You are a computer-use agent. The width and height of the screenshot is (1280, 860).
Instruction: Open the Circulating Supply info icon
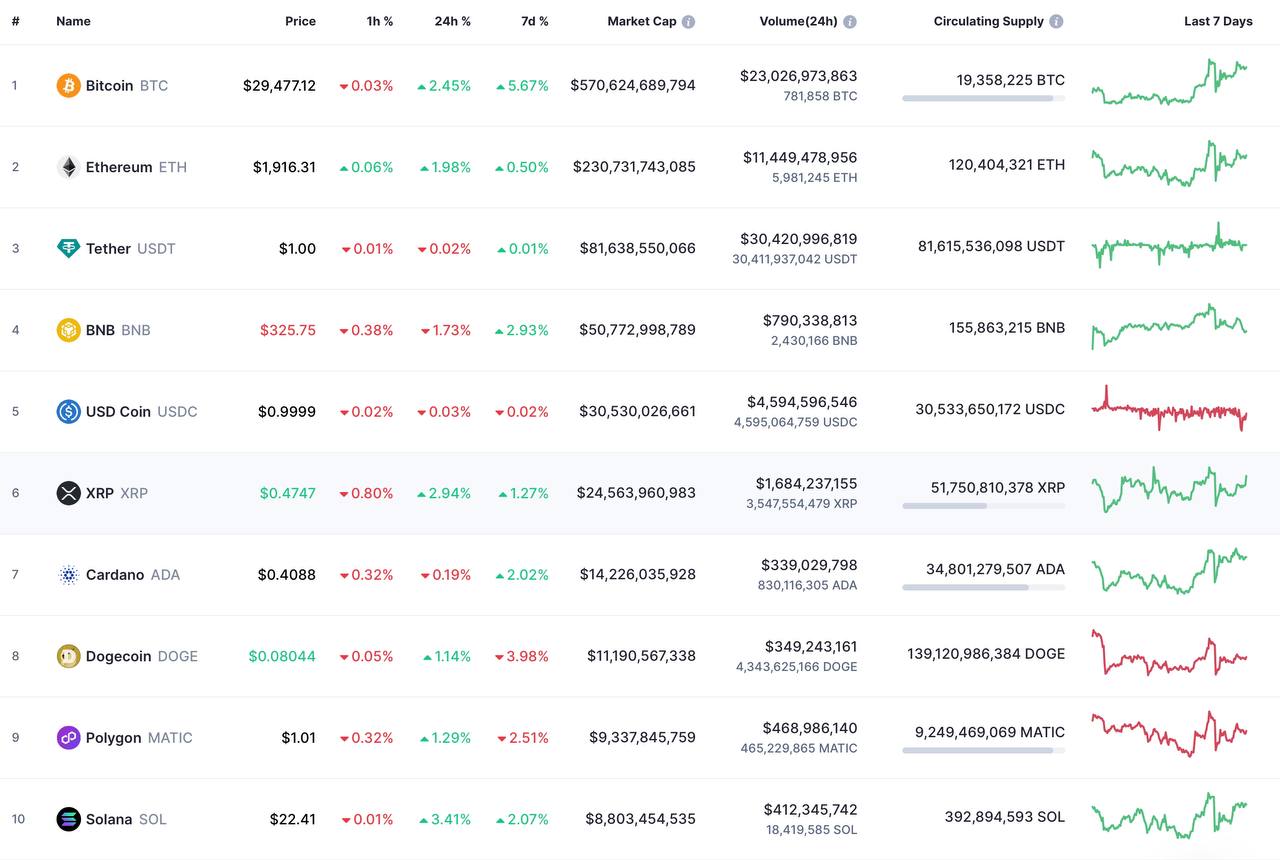[1057, 21]
